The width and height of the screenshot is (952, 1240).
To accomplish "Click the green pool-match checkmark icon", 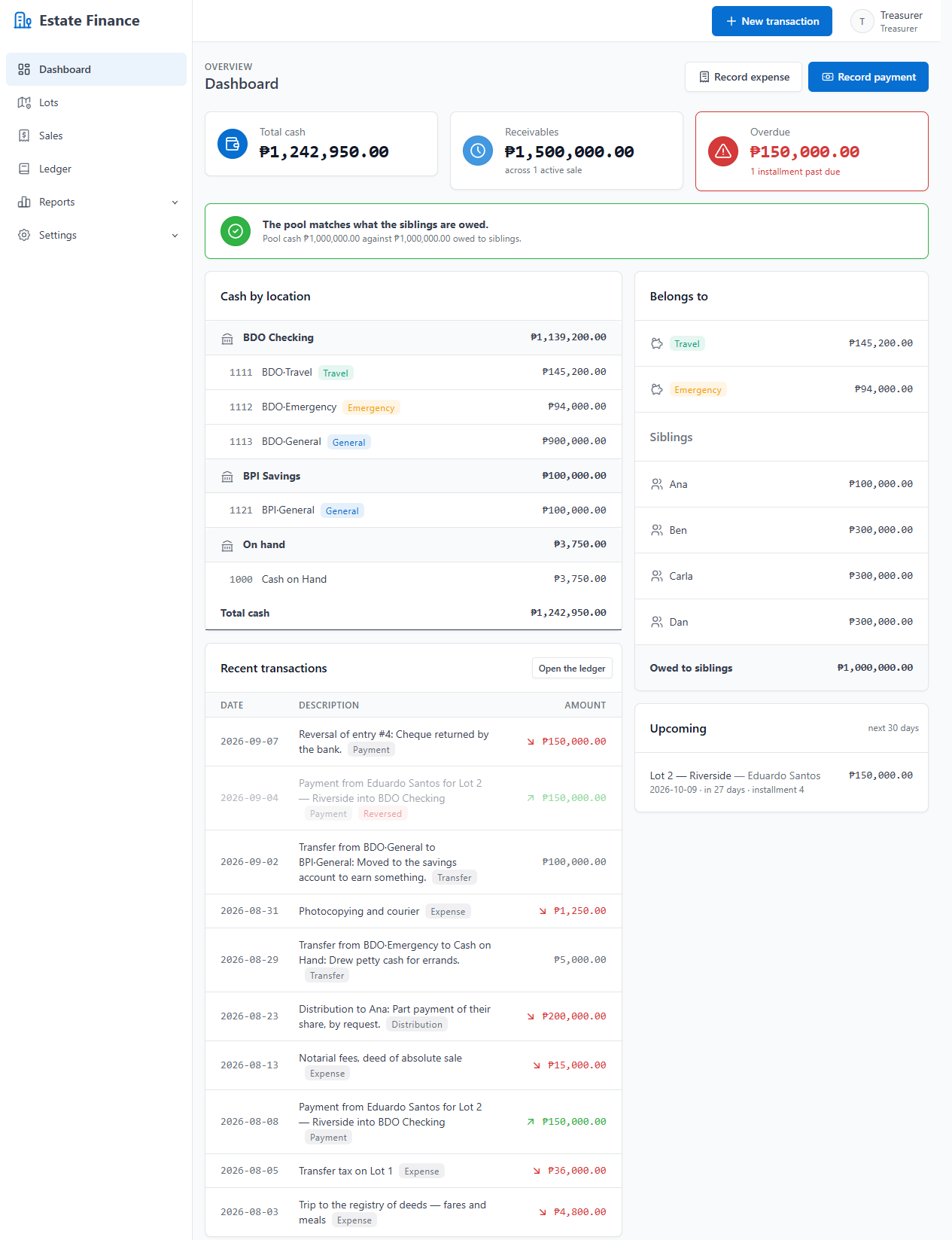I will (236, 231).
